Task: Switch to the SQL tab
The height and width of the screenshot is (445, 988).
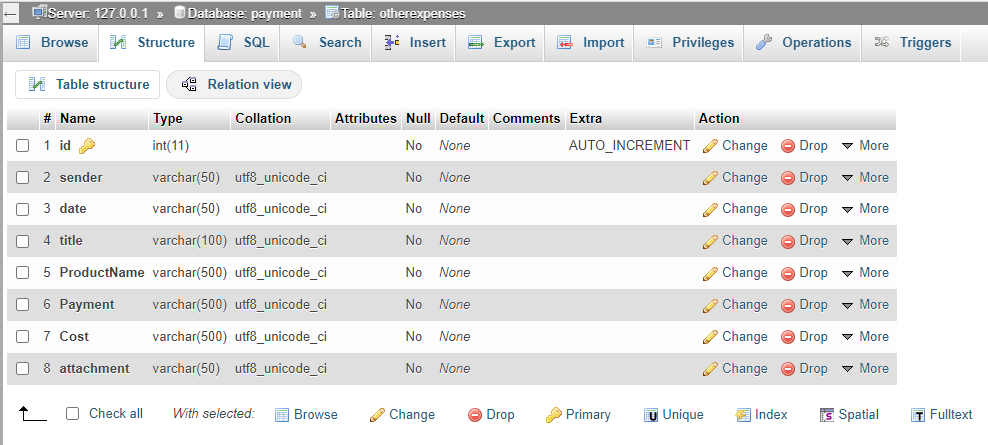Action: [244, 43]
